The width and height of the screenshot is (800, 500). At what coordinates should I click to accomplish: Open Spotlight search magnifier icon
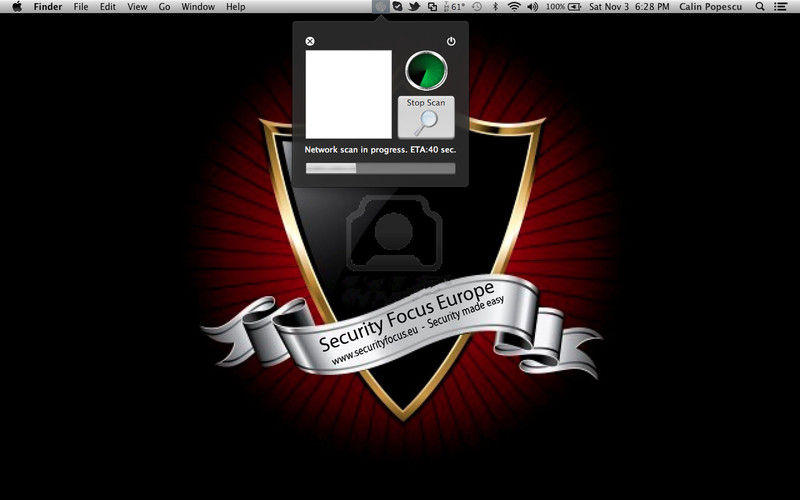pyautogui.click(x=760, y=7)
